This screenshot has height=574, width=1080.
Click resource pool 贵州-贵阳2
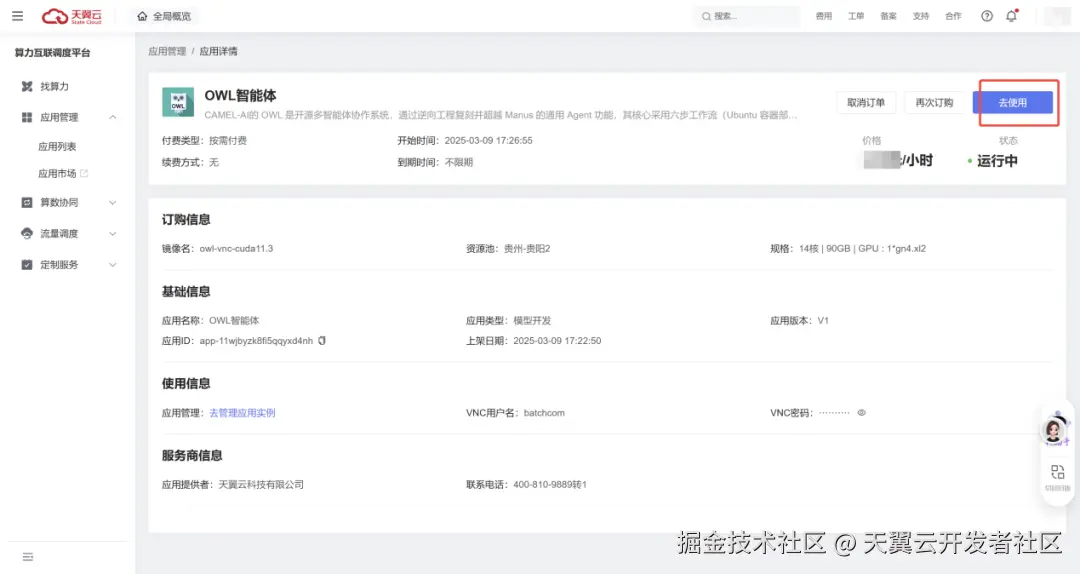(x=527, y=248)
